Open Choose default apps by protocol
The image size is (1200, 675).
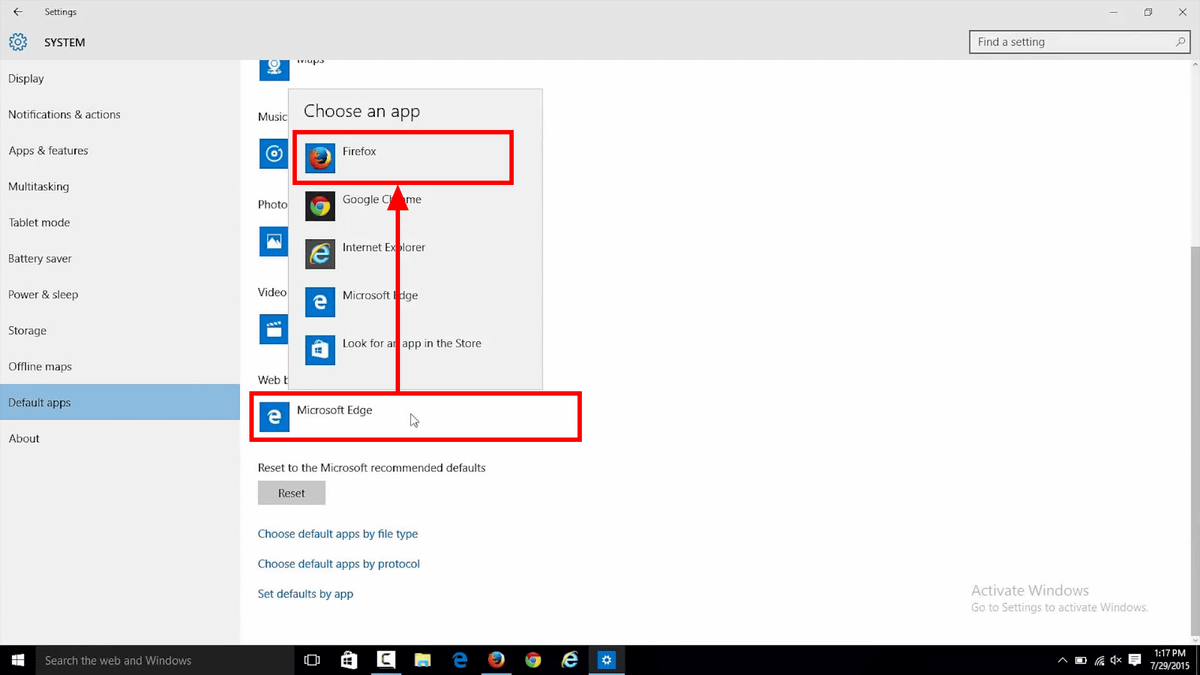[339, 564]
